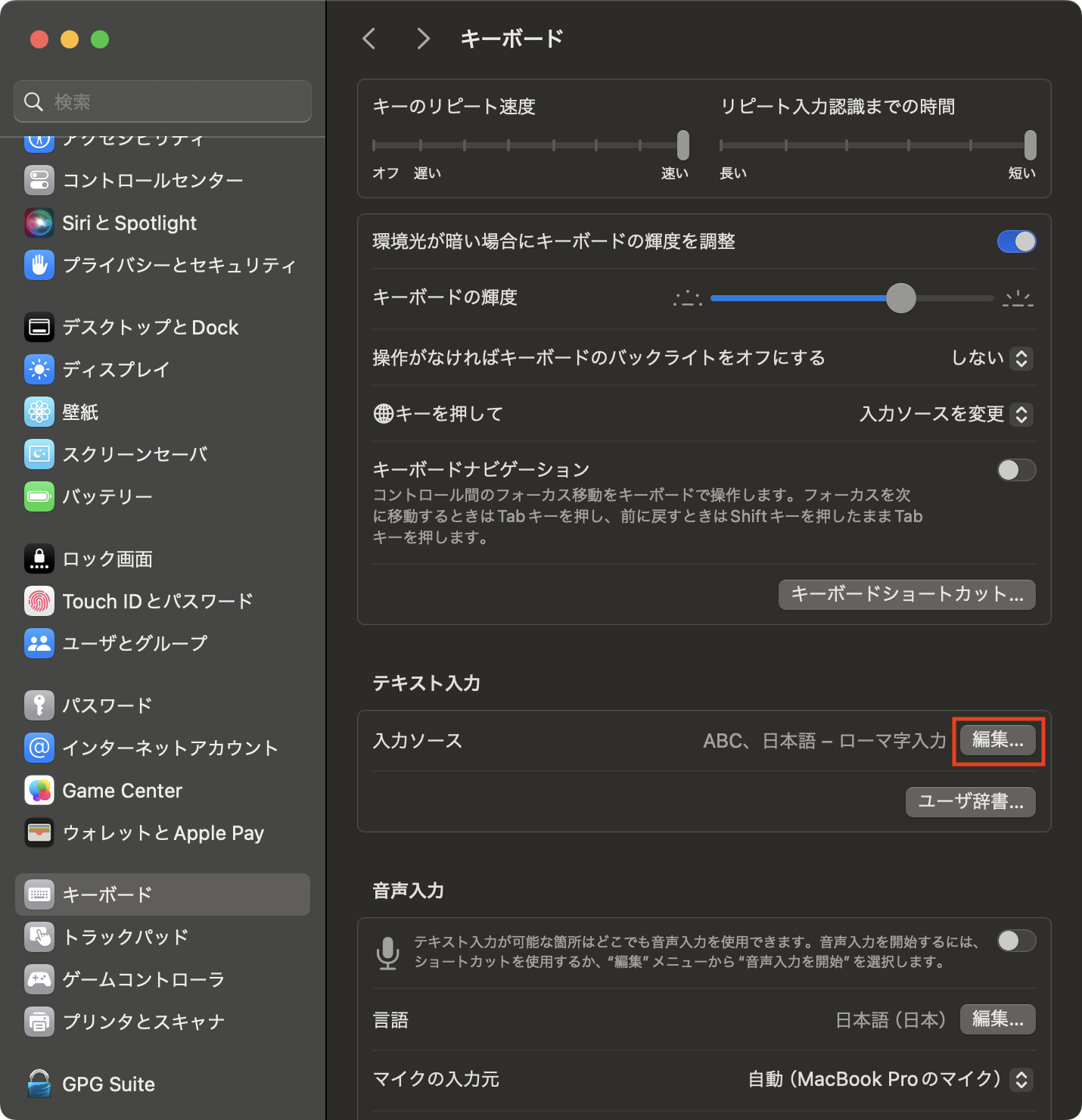Click 編集… button next to 日本語 (日本)
1082x1120 pixels.
click(x=998, y=1019)
